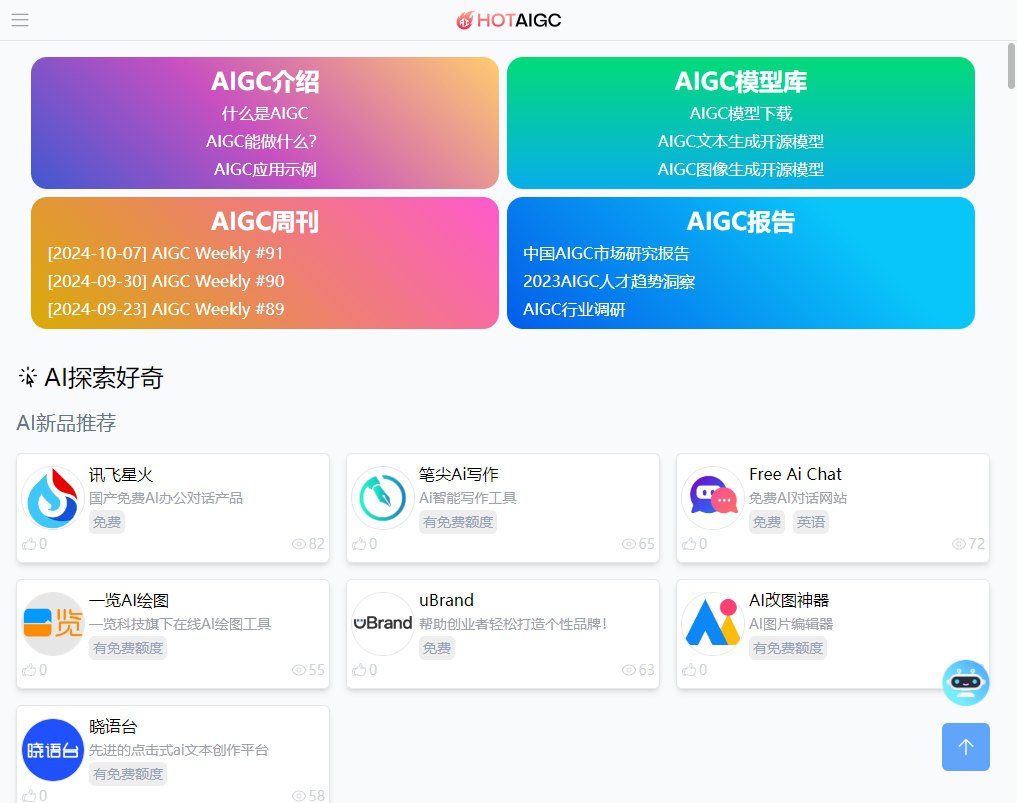Open the AIGC报告 heading
This screenshot has height=803, width=1017.
(x=741, y=222)
